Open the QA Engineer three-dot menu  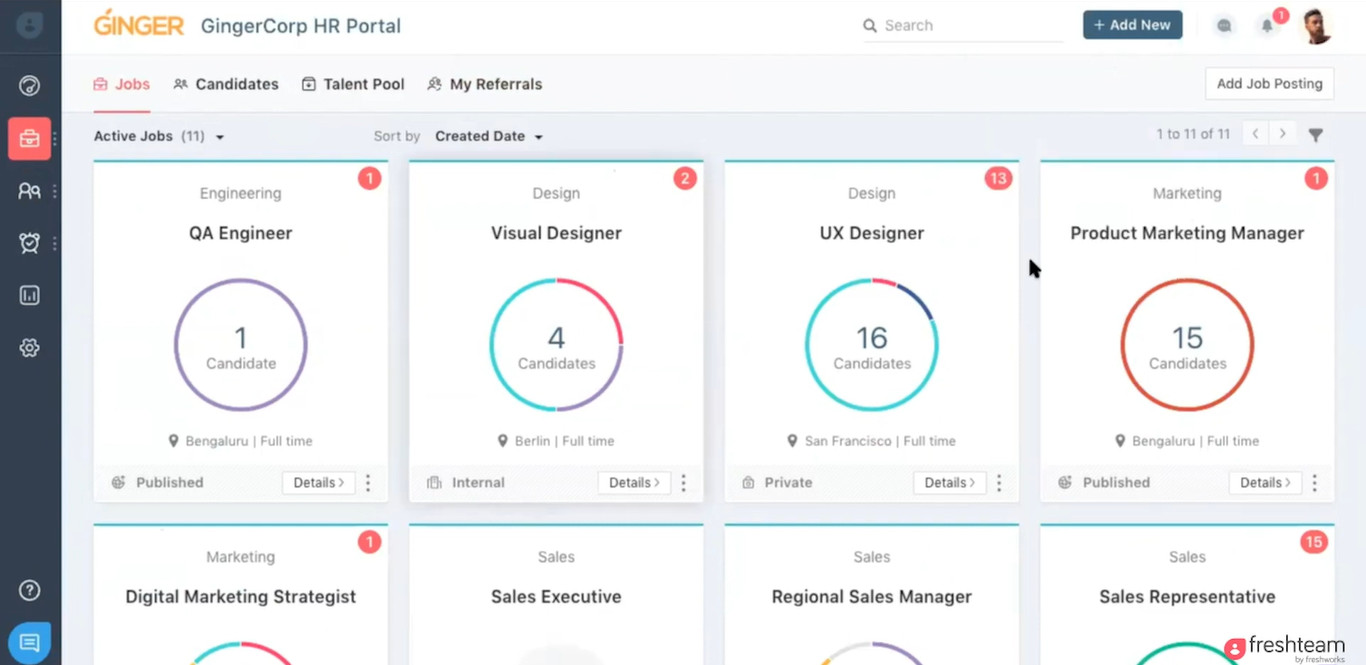point(368,483)
